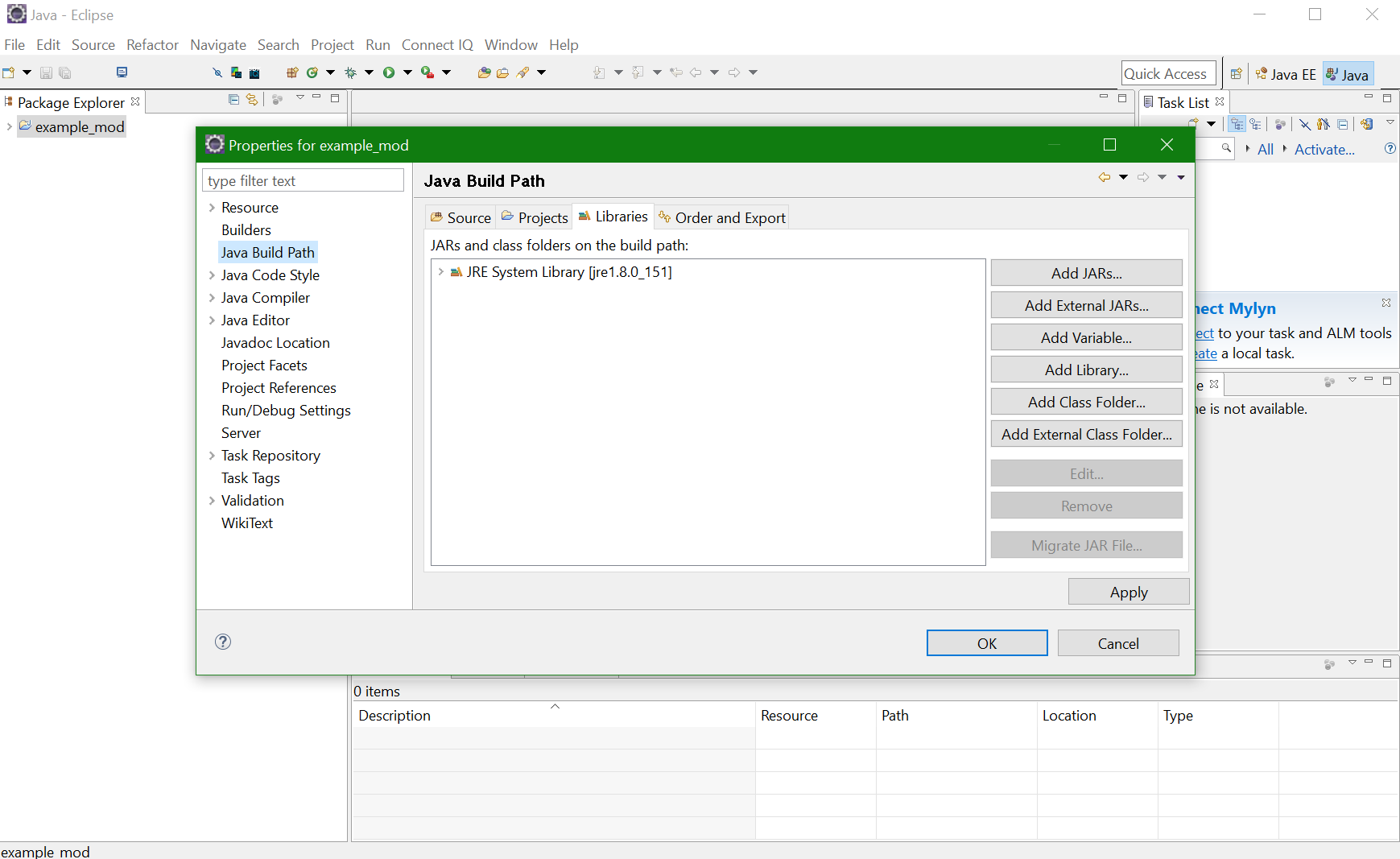Click Synchronize Changed icon in Task List
Viewport: 1400px width, 859px height.
point(1366,124)
